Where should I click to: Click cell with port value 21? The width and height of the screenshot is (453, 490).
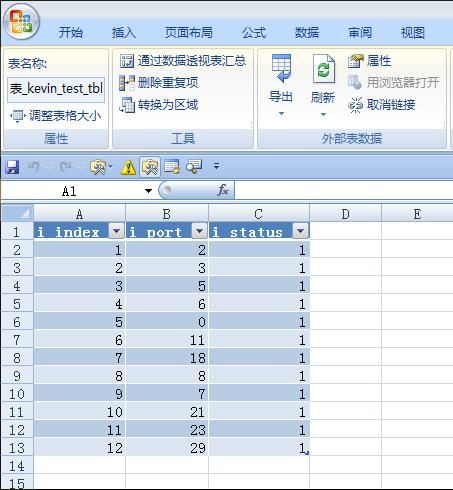[x=167, y=412]
